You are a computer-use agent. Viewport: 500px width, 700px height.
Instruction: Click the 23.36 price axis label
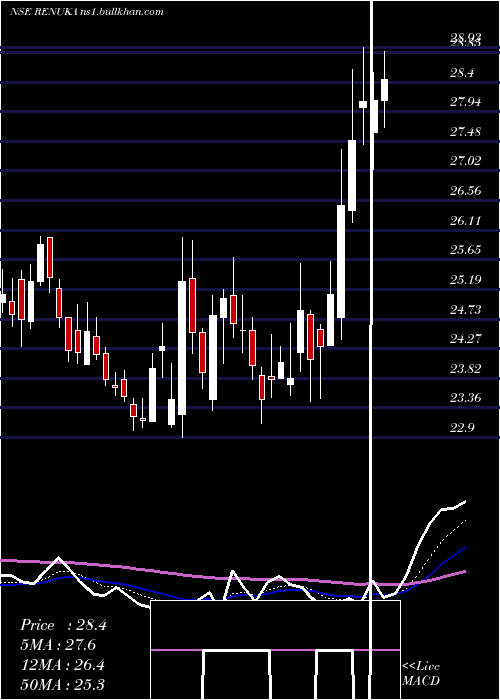tap(465, 398)
